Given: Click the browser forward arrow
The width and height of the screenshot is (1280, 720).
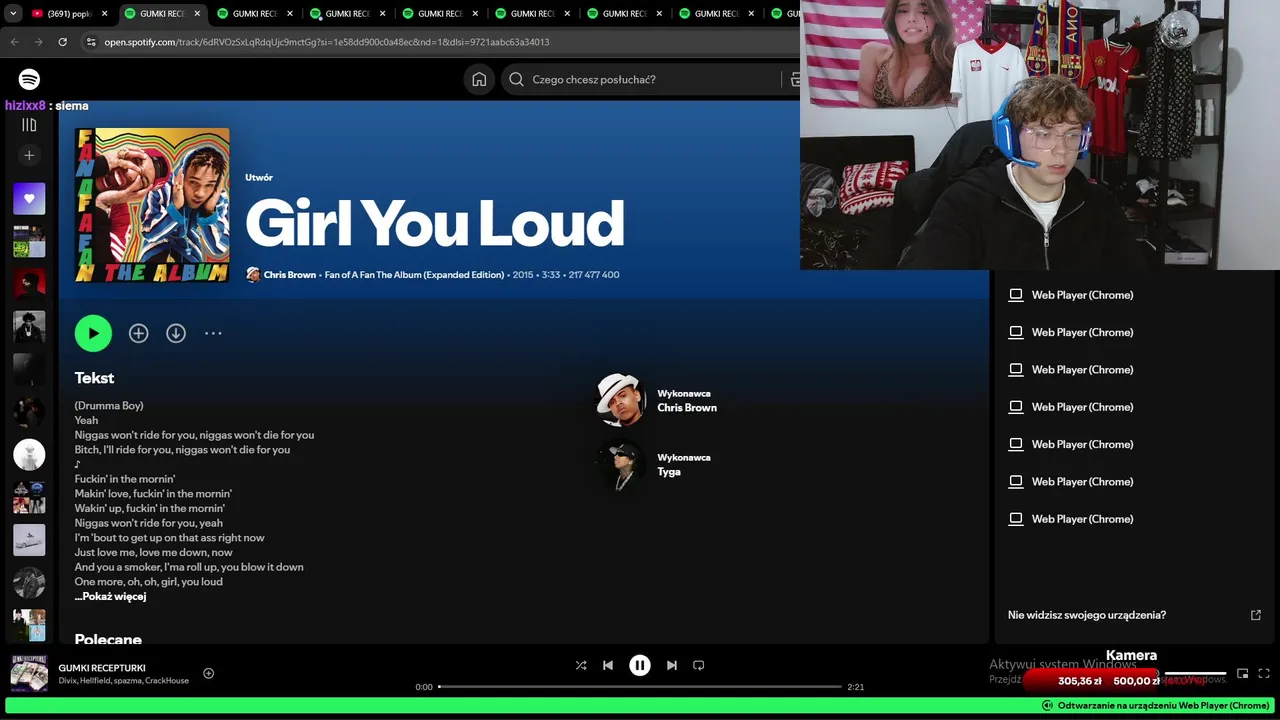Looking at the screenshot, I should click(38, 42).
